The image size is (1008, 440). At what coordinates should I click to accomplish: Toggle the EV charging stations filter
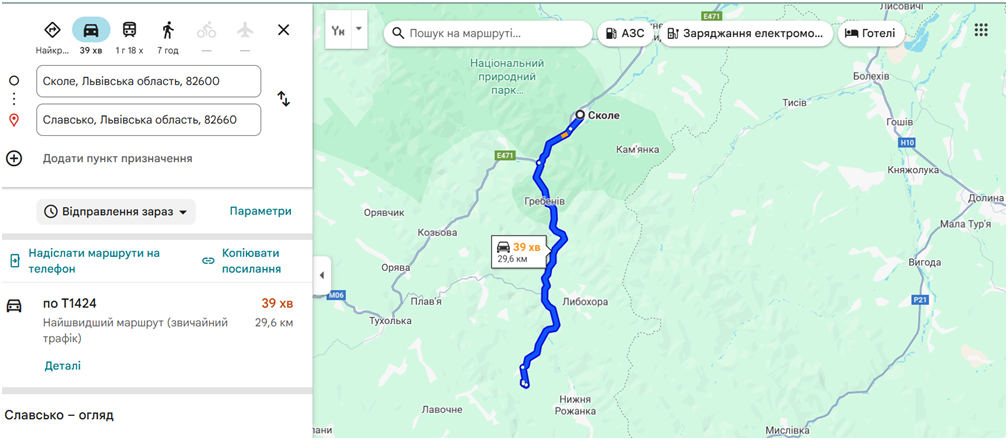[x=747, y=33]
